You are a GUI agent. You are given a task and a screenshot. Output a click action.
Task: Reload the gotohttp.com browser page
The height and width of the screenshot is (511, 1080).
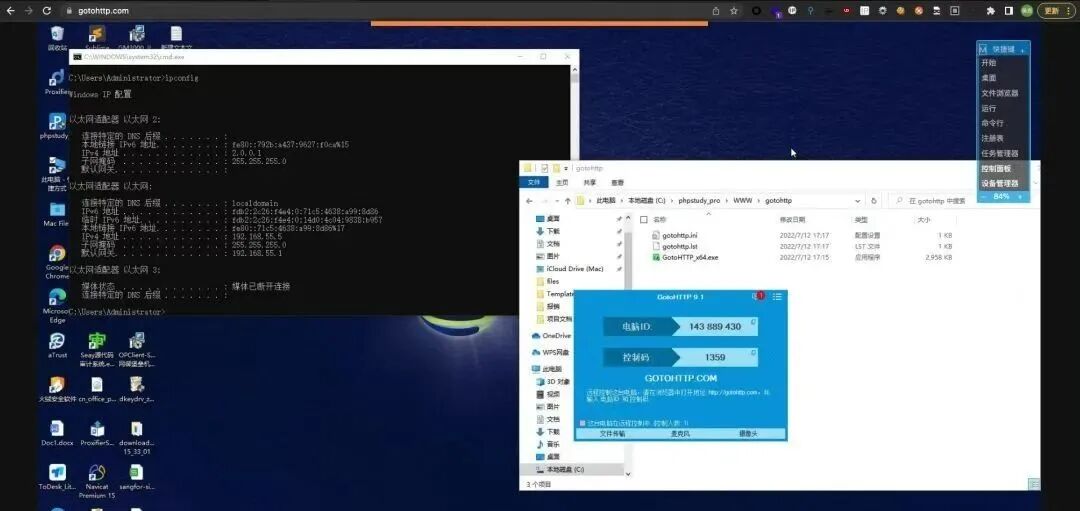[47, 11]
